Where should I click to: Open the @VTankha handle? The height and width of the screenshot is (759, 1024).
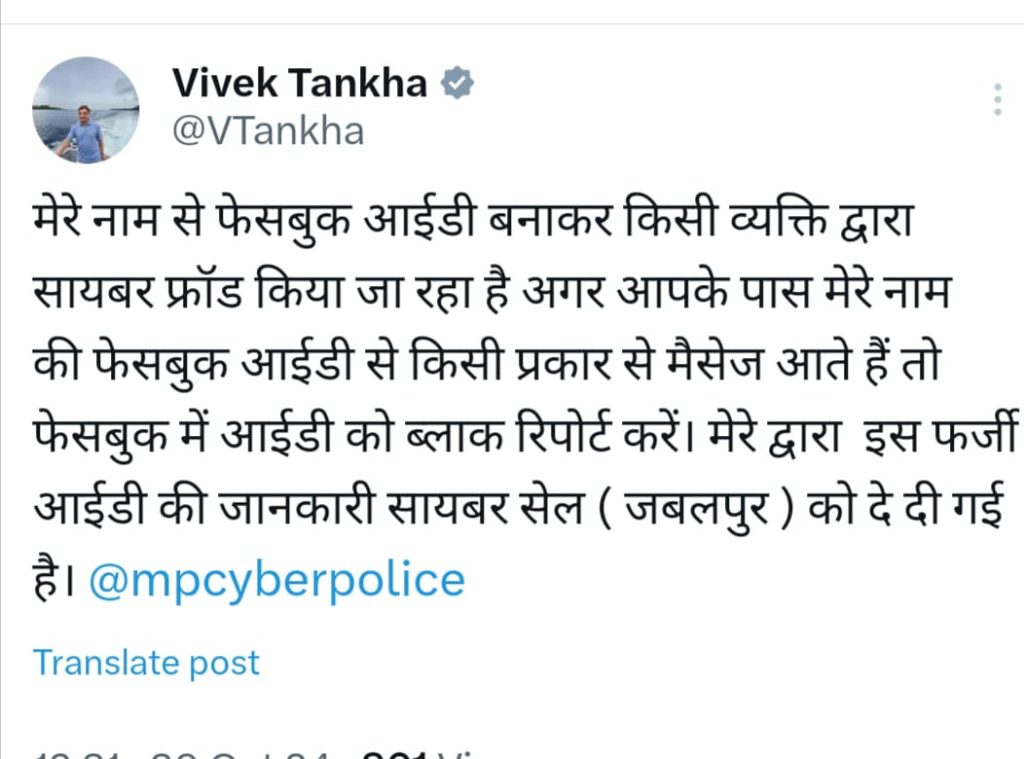tap(268, 131)
